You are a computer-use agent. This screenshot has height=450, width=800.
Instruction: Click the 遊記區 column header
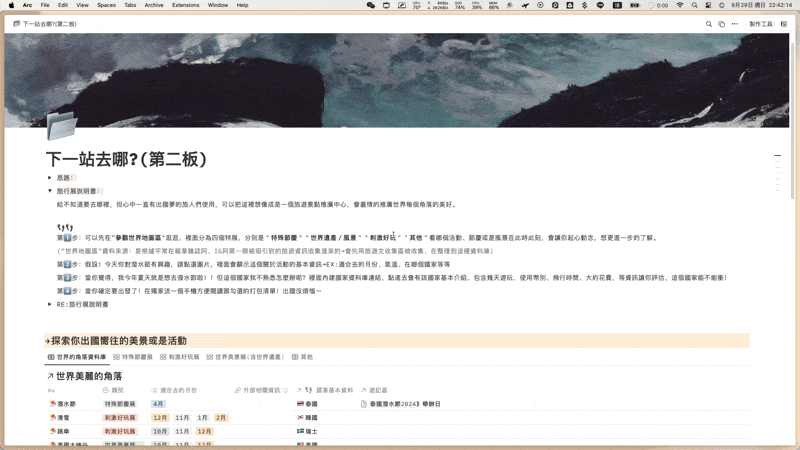(x=374, y=390)
